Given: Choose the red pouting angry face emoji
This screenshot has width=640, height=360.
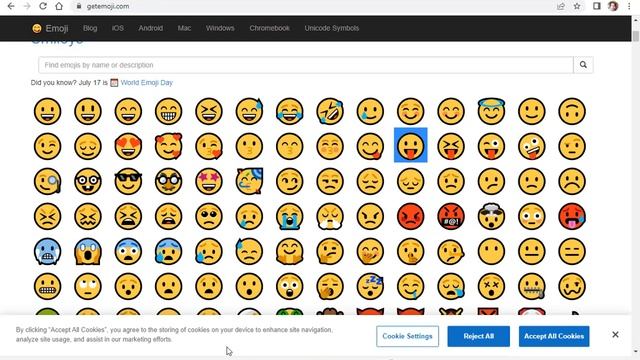Looking at the screenshot, I should (411, 216).
